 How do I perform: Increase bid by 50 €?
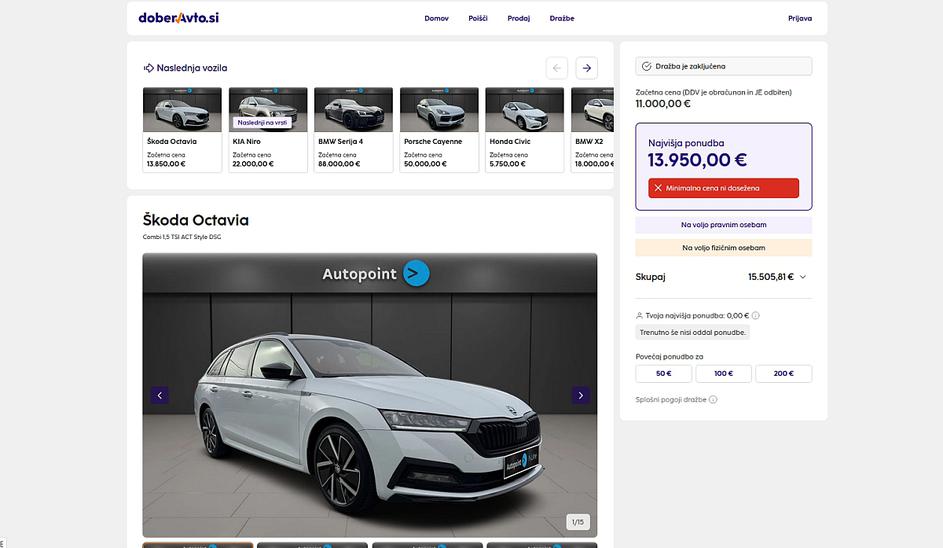(663, 373)
